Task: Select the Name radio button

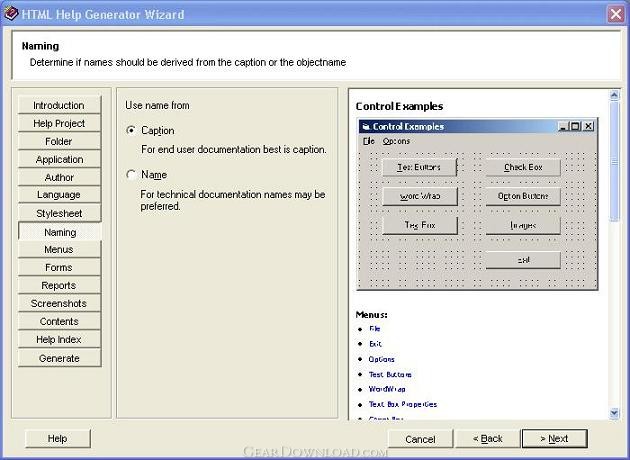Action: tap(131, 175)
